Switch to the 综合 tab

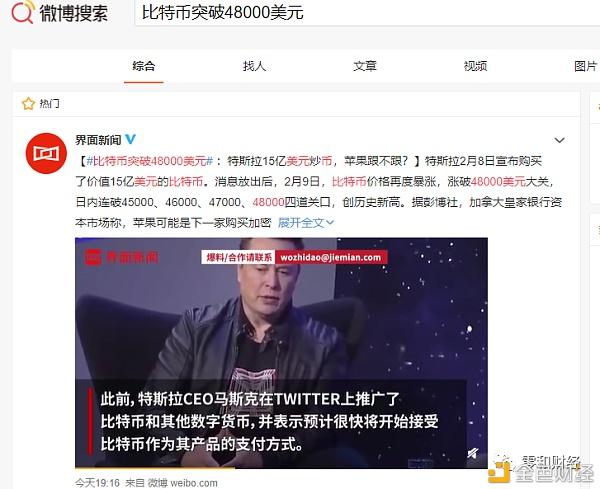144,66
